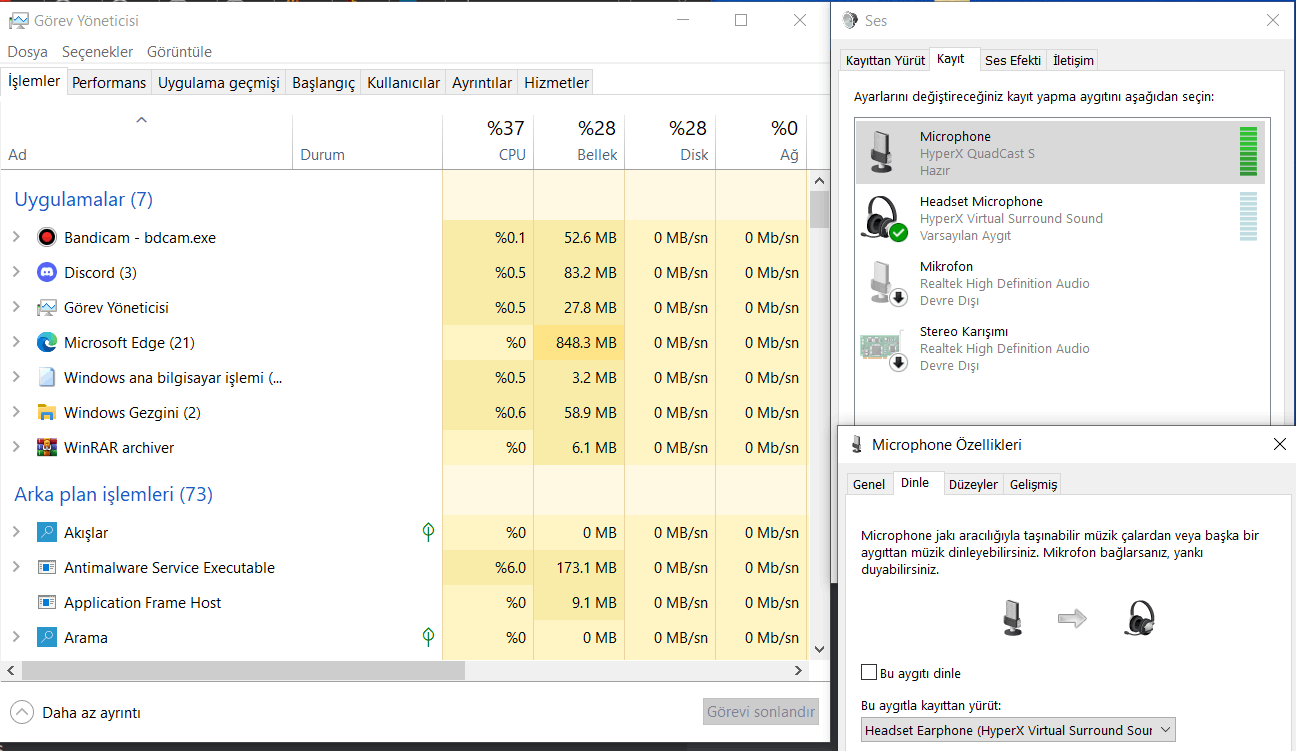The height and width of the screenshot is (751, 1296).
Task: Open the Görüntüle menu
Action: (x=179, y=52)
